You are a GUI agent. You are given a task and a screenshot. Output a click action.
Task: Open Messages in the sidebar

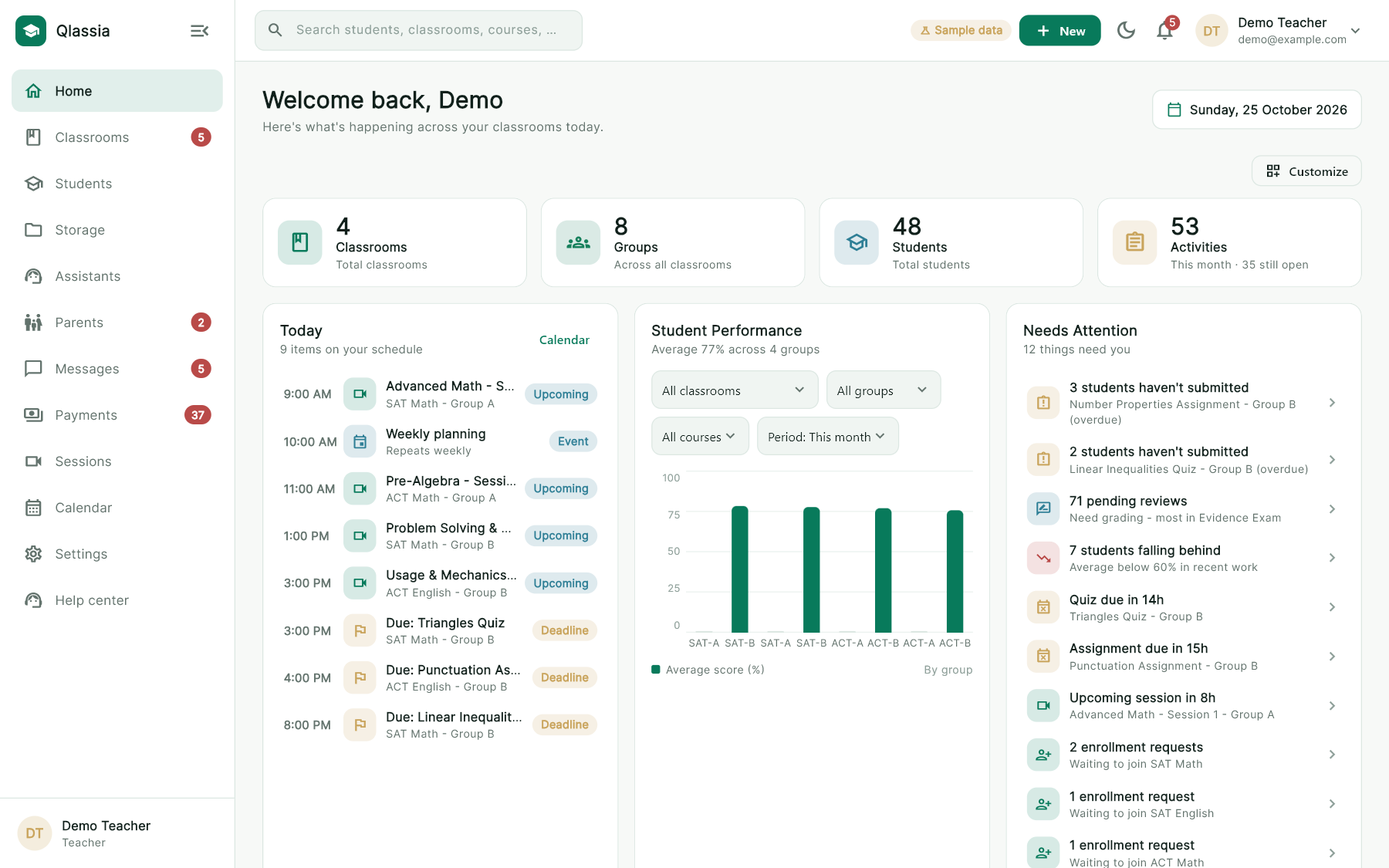117,369
